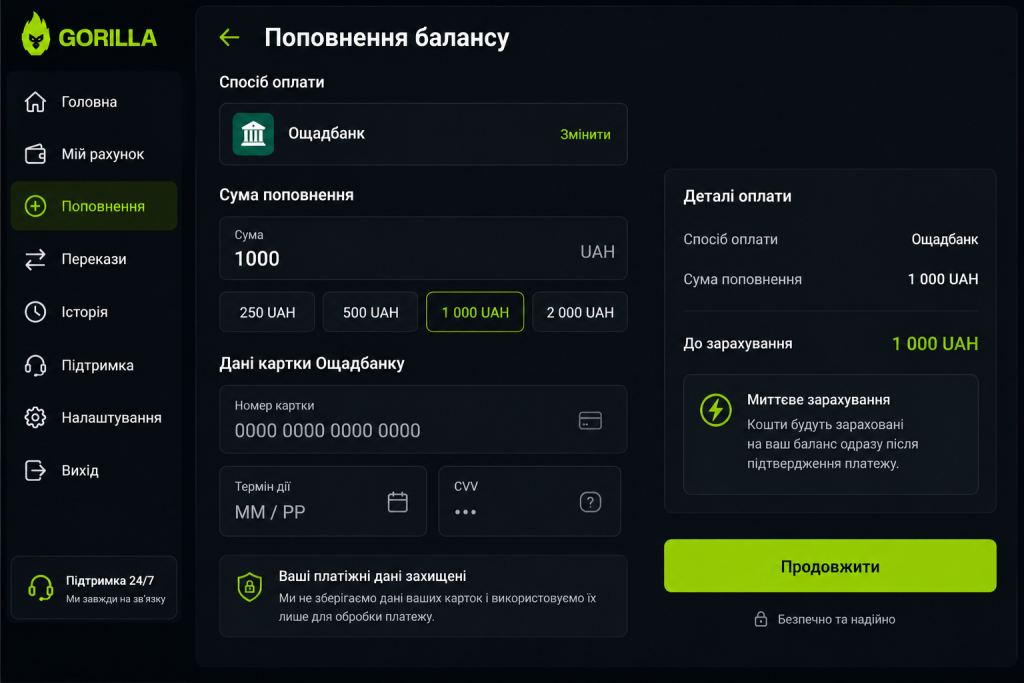The width and height of the screenshot is (1024, 683).
Task: Click the card icon in Номер картки field
Action: tap(590, 421)
